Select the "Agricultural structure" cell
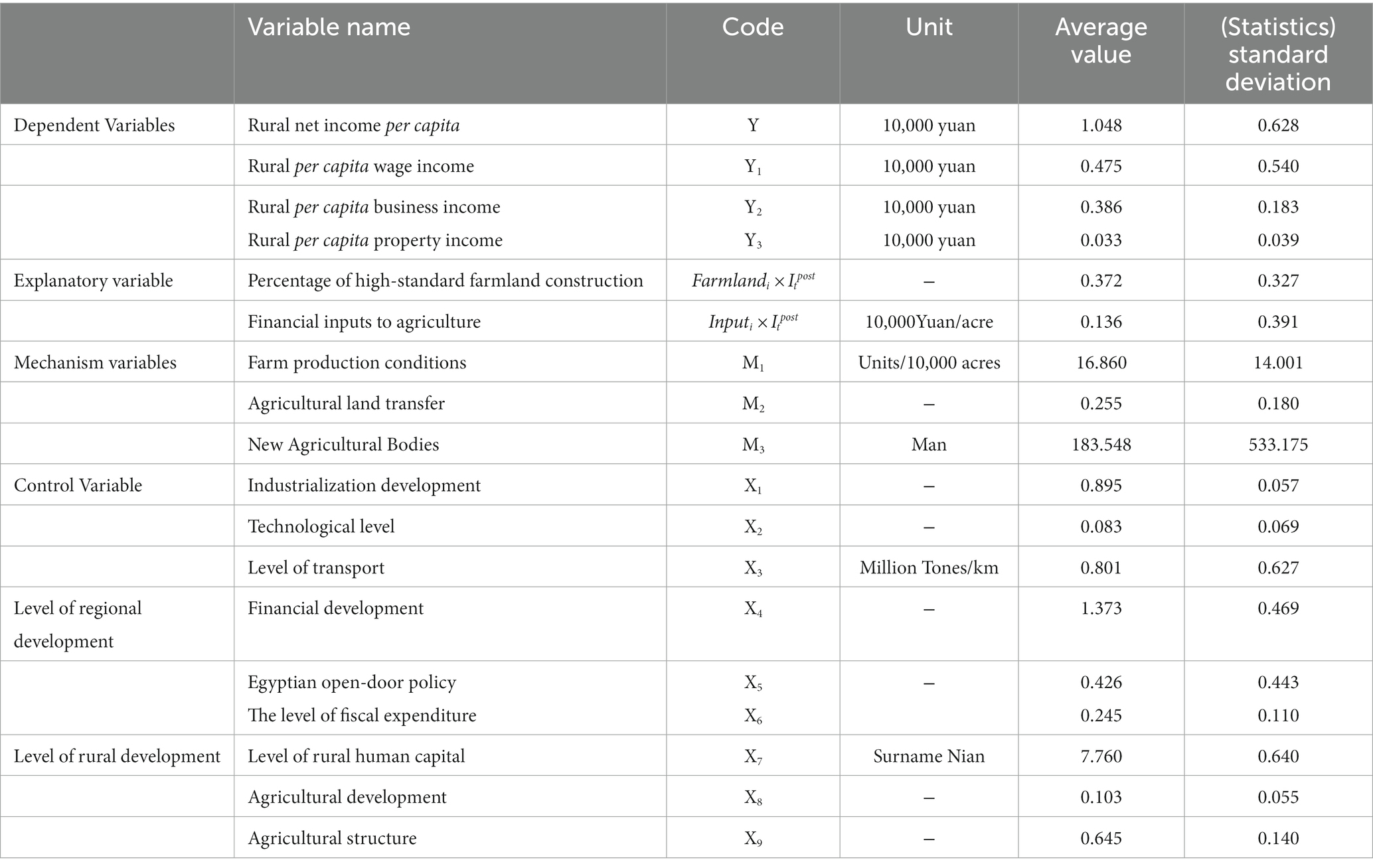Screen dimensions: 1373x868 coord(332,838)
